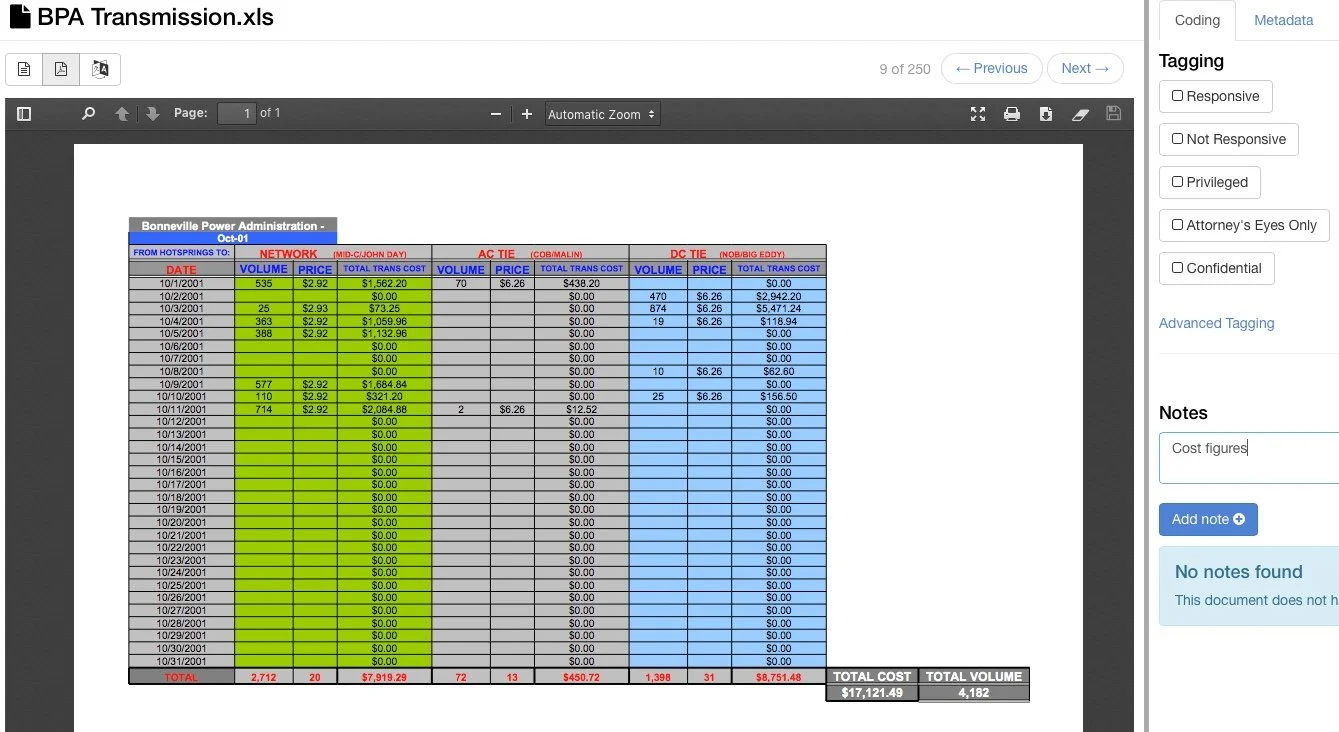Enable the Confidential tag
Viewport: 1339px width, 732px height.
(1176, 268)
